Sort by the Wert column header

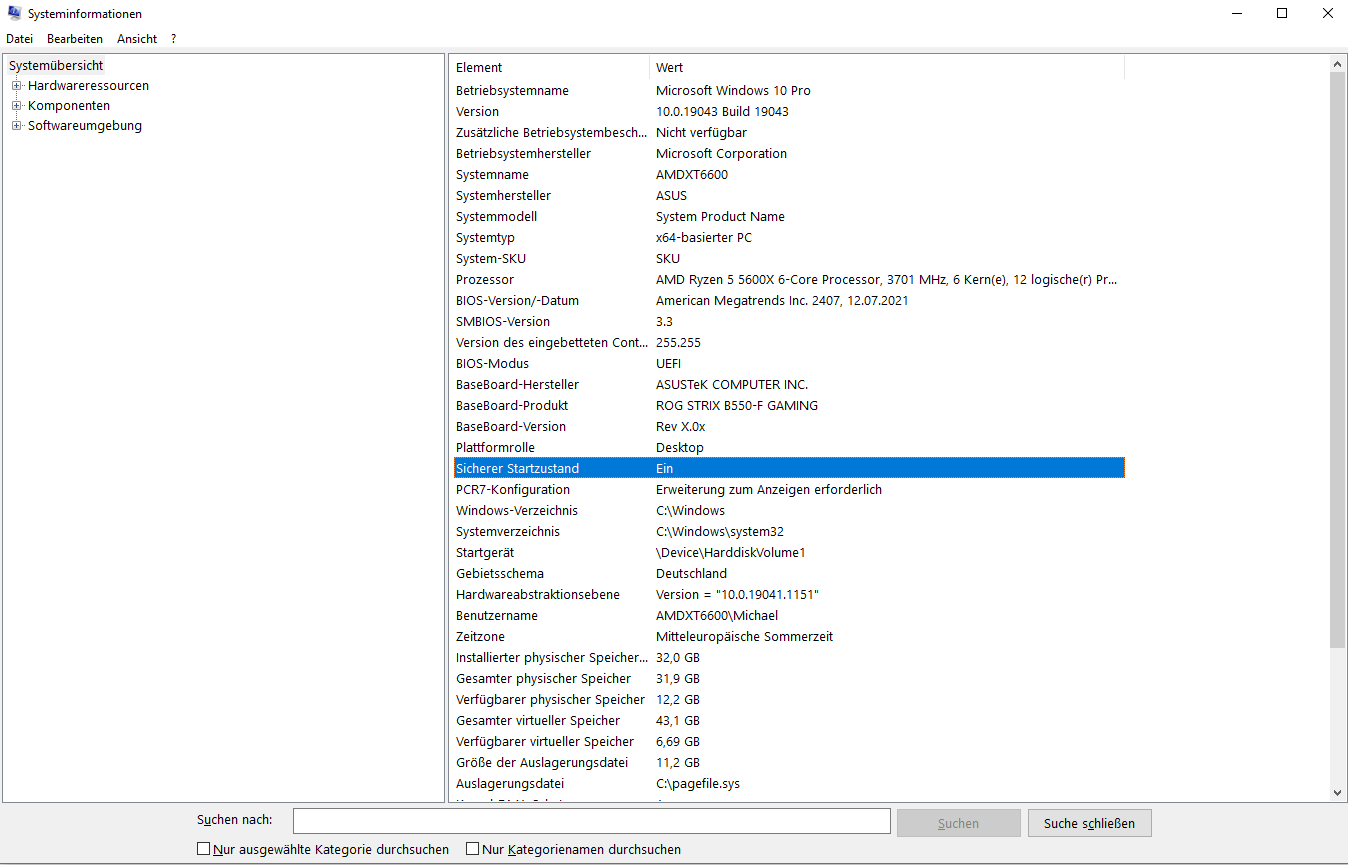coord(887,67)
